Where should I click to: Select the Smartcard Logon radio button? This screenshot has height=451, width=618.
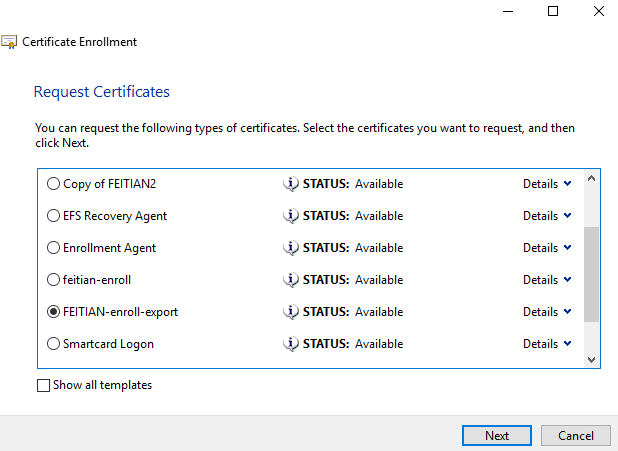click(x=53, y=343)
